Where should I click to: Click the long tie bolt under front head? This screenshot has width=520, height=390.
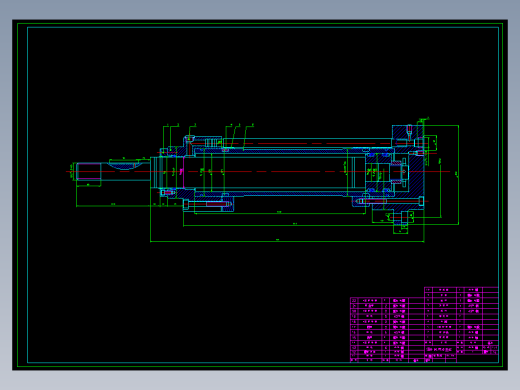(x=209, y=204)
